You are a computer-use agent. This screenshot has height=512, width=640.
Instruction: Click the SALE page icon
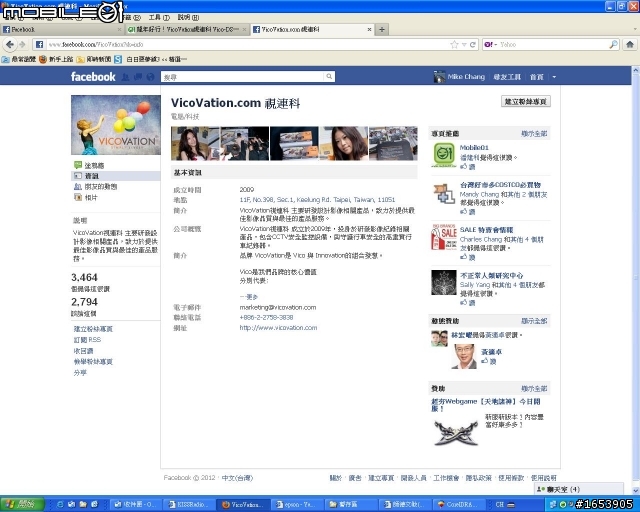[x=444, y=237]
